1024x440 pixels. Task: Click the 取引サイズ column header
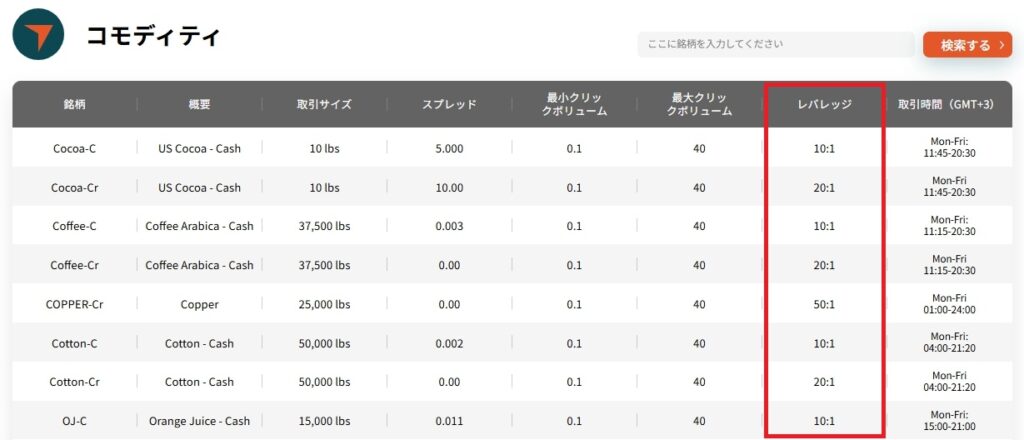(324, 104)
